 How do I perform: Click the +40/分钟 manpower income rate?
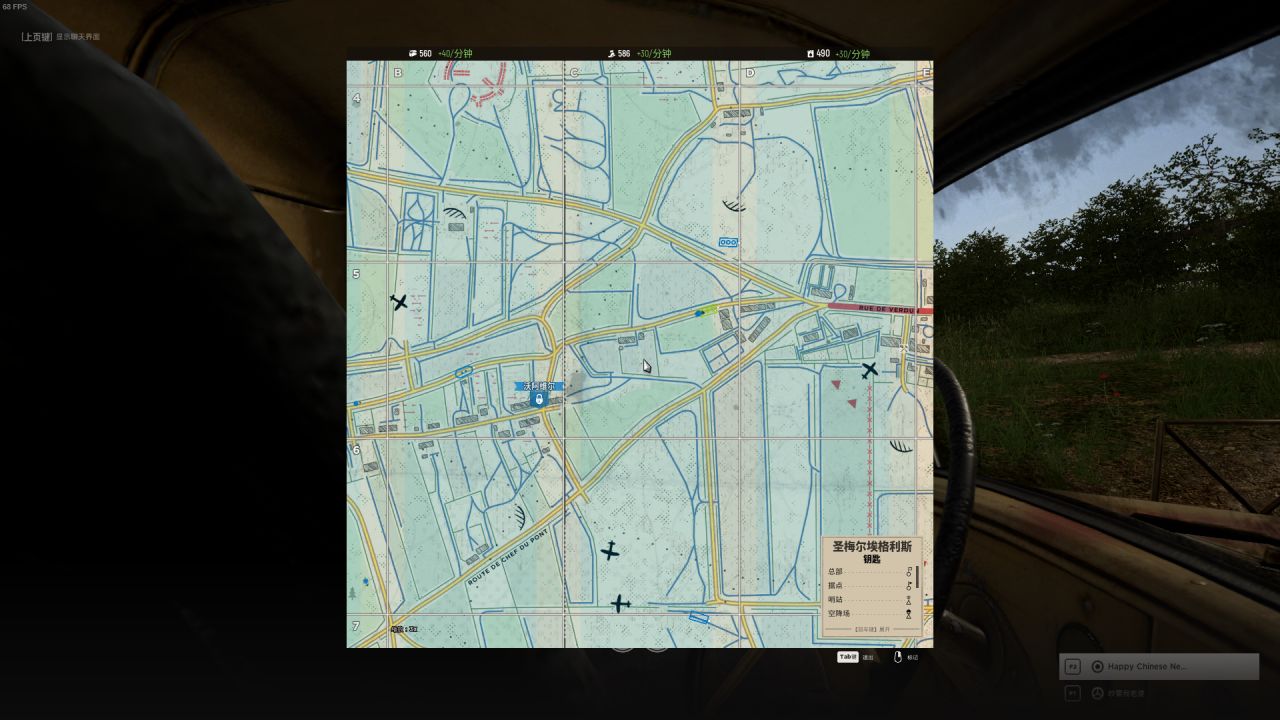pyautogui.click(x=455, y=54)
